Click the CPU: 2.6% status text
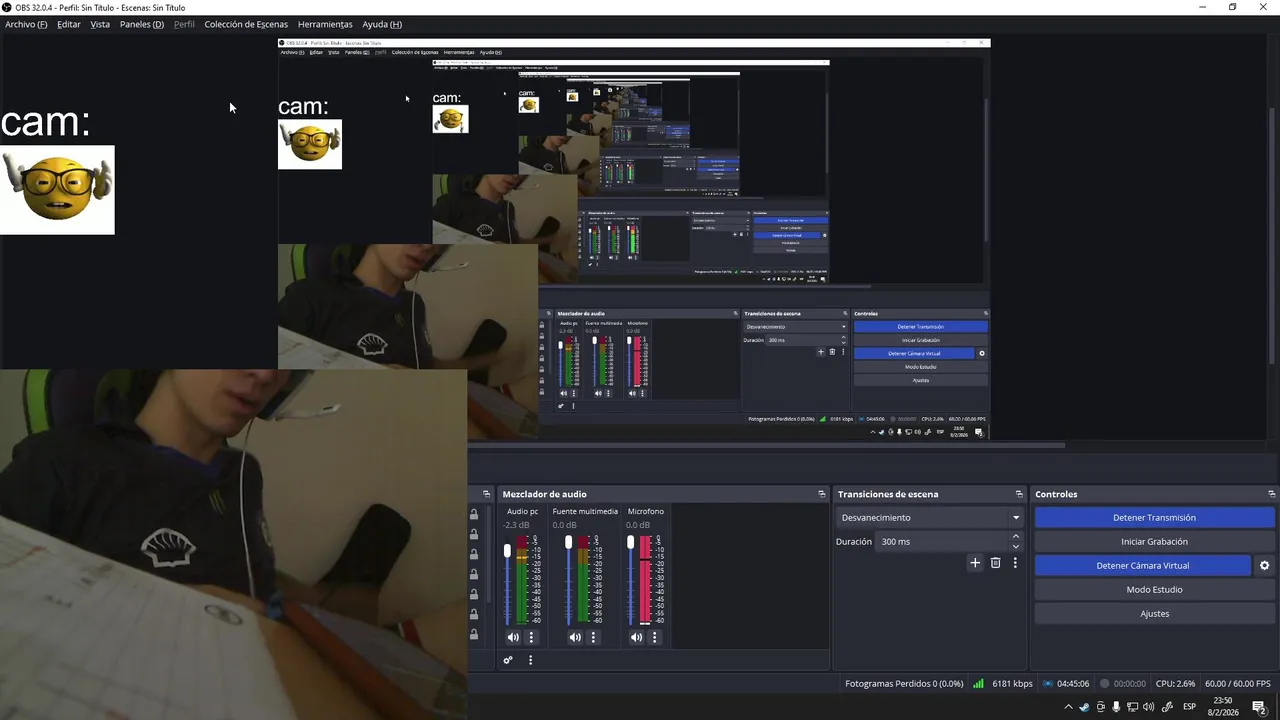 1175,684
